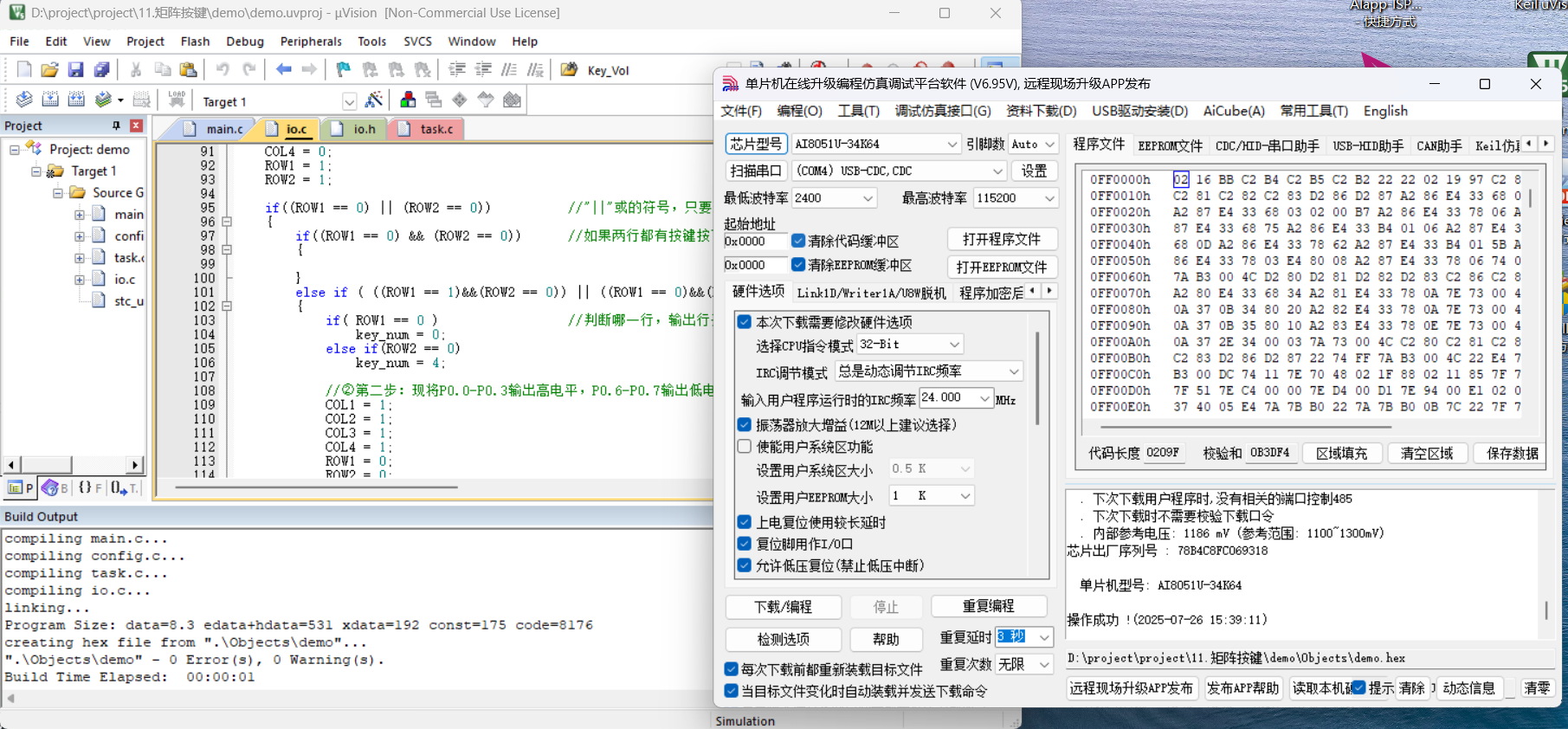Enable '使能用户系统区功能' checkbox
The width and height of the screenshot is (1568, 729).
tap(744, 447)
